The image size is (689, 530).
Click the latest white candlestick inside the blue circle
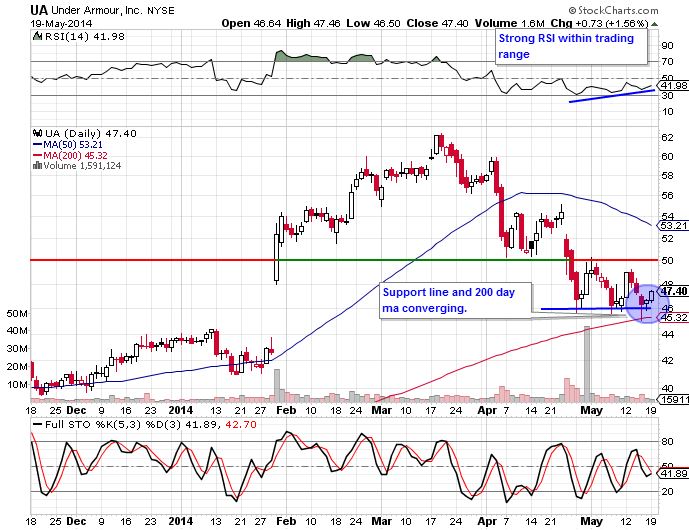click(x=651, y=295)
